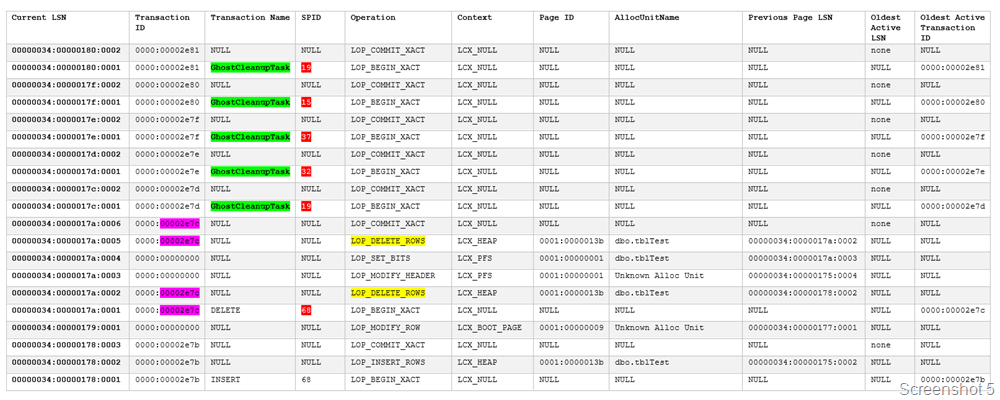
Task: Select the red-highlighted SPID 68 cell
Action: point(306,311)
